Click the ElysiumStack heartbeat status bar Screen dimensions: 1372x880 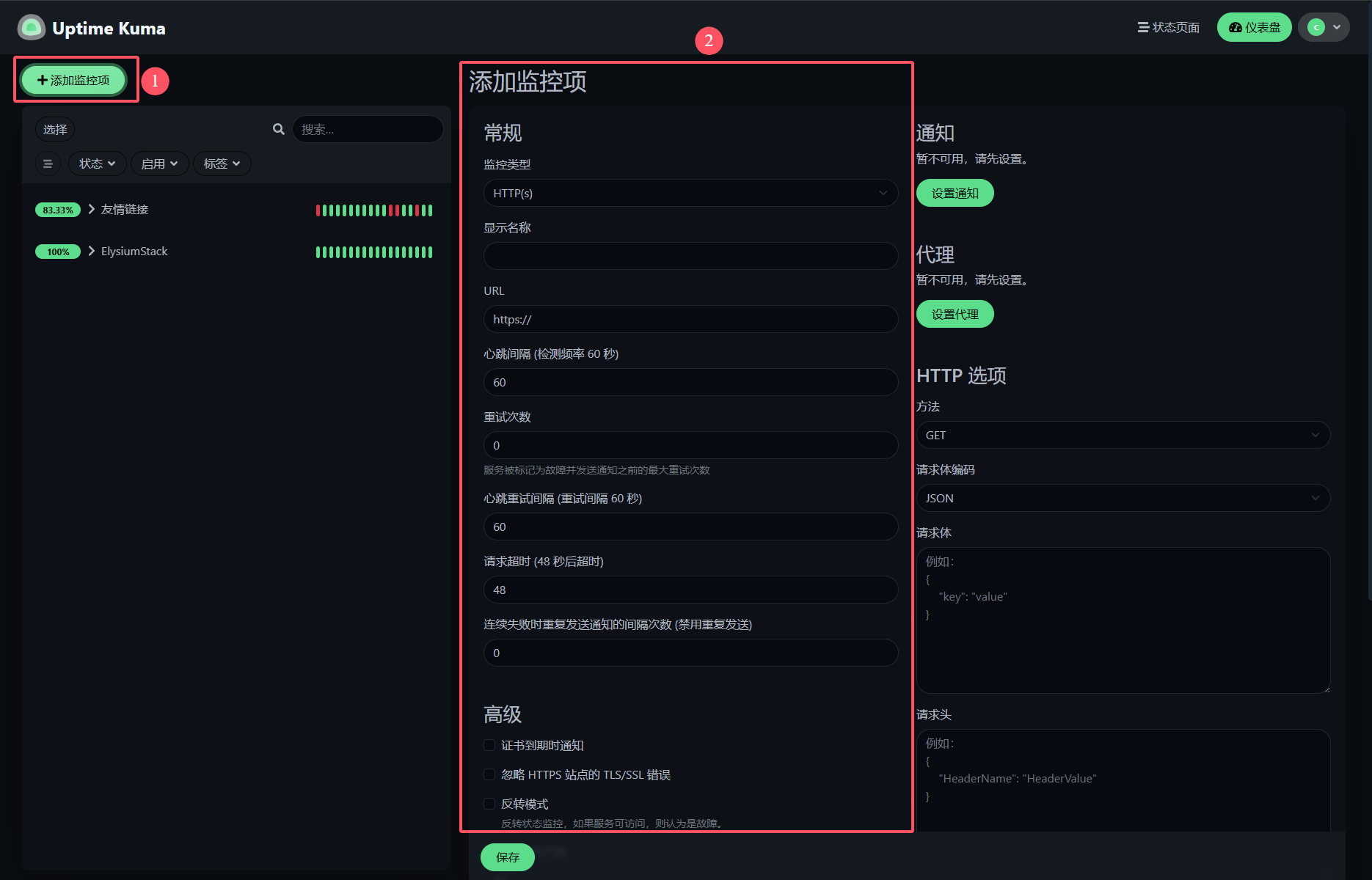(x=373, y=252)
